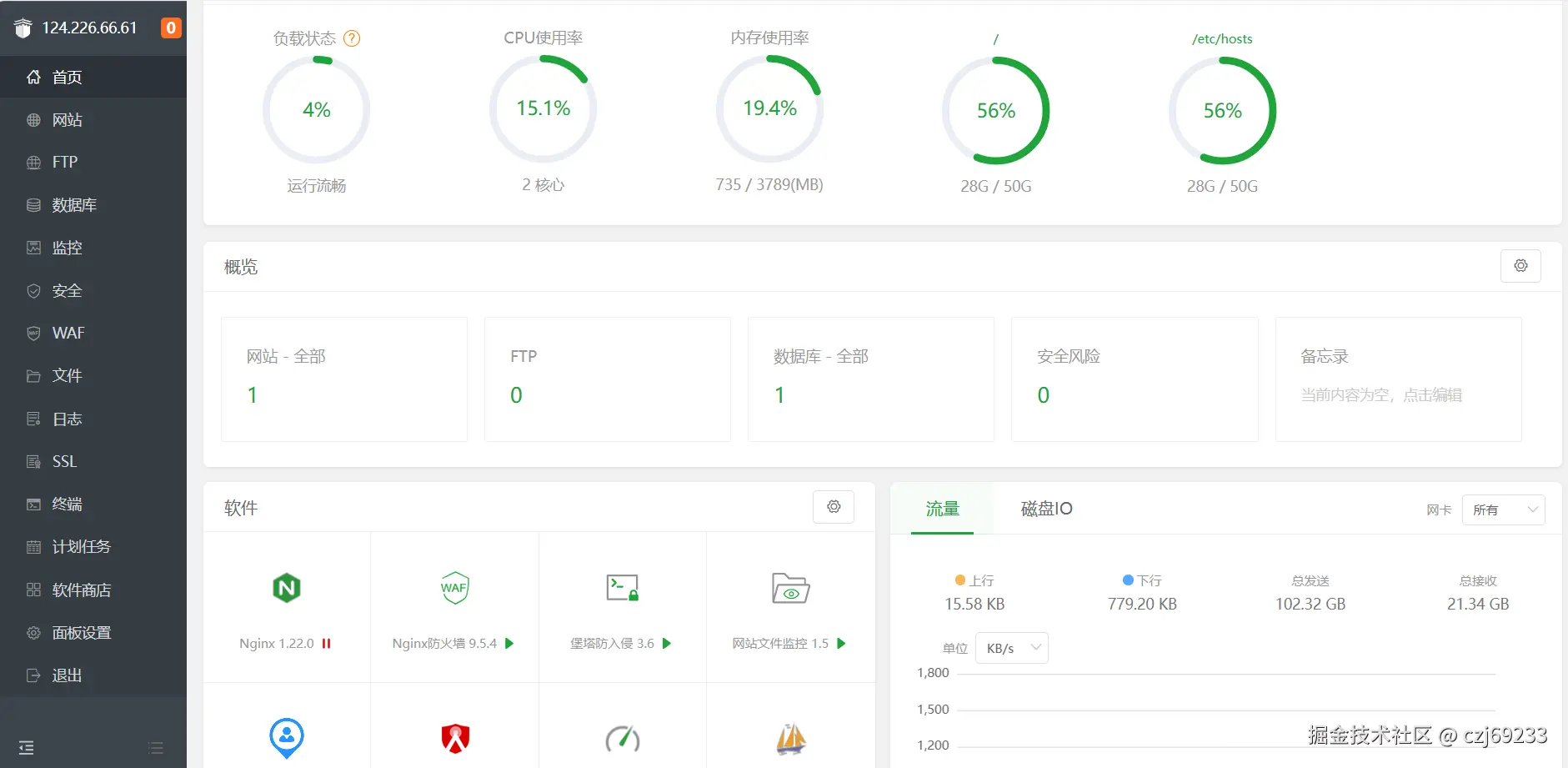Open the sailboat software icon

click(790, 739)
